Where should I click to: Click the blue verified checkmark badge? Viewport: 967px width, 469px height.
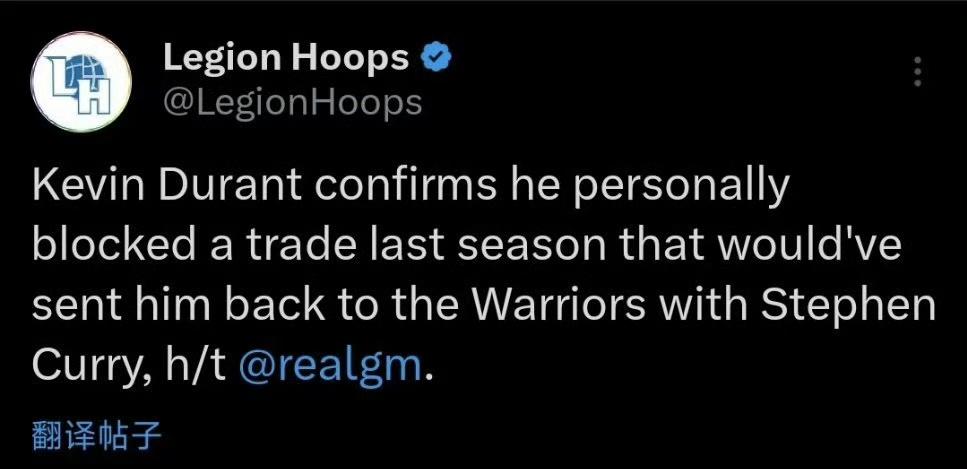click(x=436, y=59)
